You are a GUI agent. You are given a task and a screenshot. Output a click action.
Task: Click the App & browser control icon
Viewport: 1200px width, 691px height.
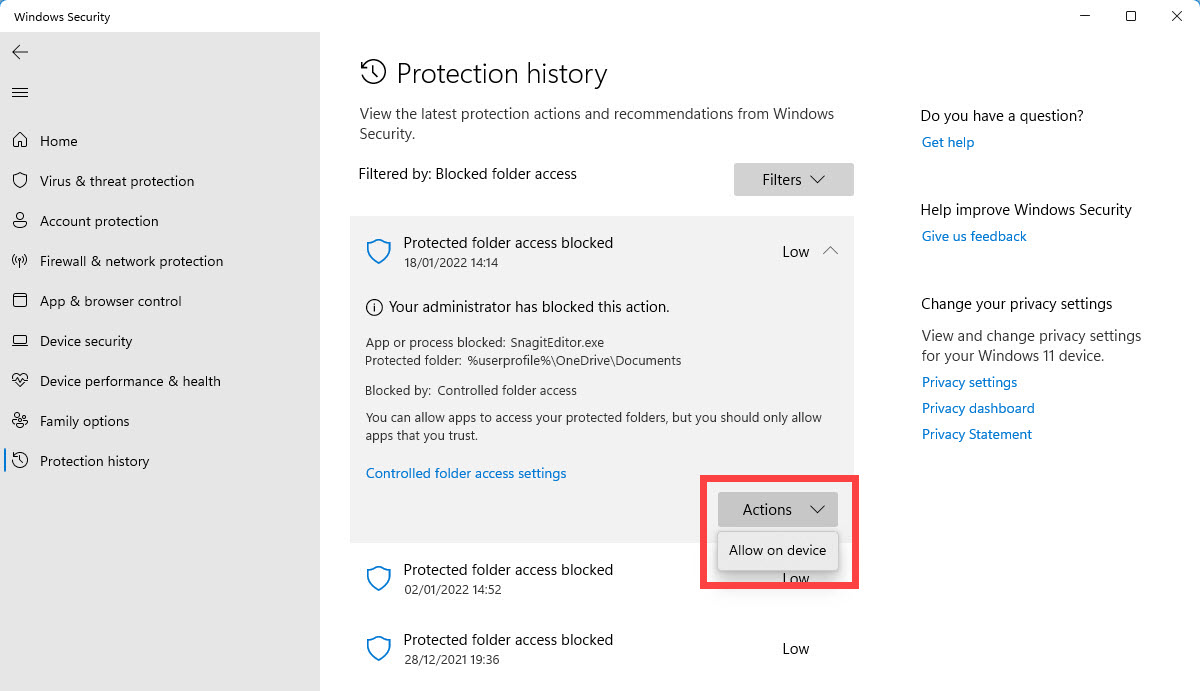[x=19, y=301]
